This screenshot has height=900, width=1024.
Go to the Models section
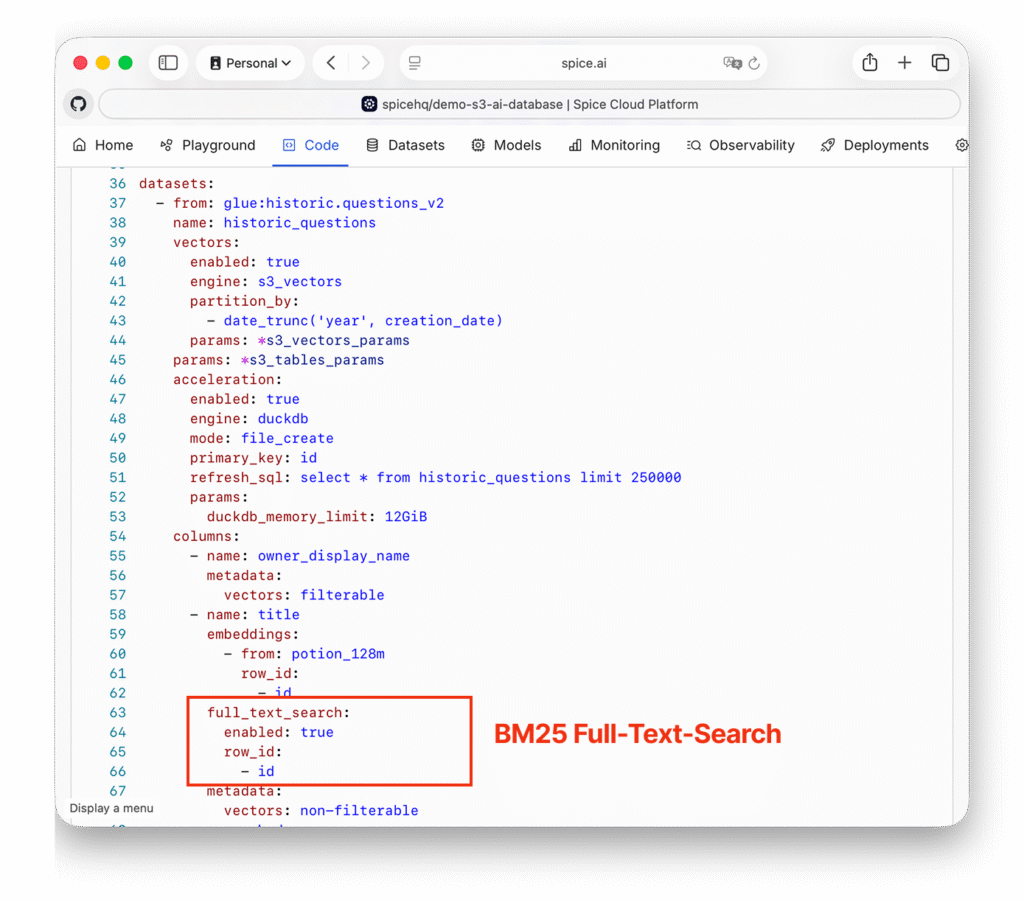[506, 145]
